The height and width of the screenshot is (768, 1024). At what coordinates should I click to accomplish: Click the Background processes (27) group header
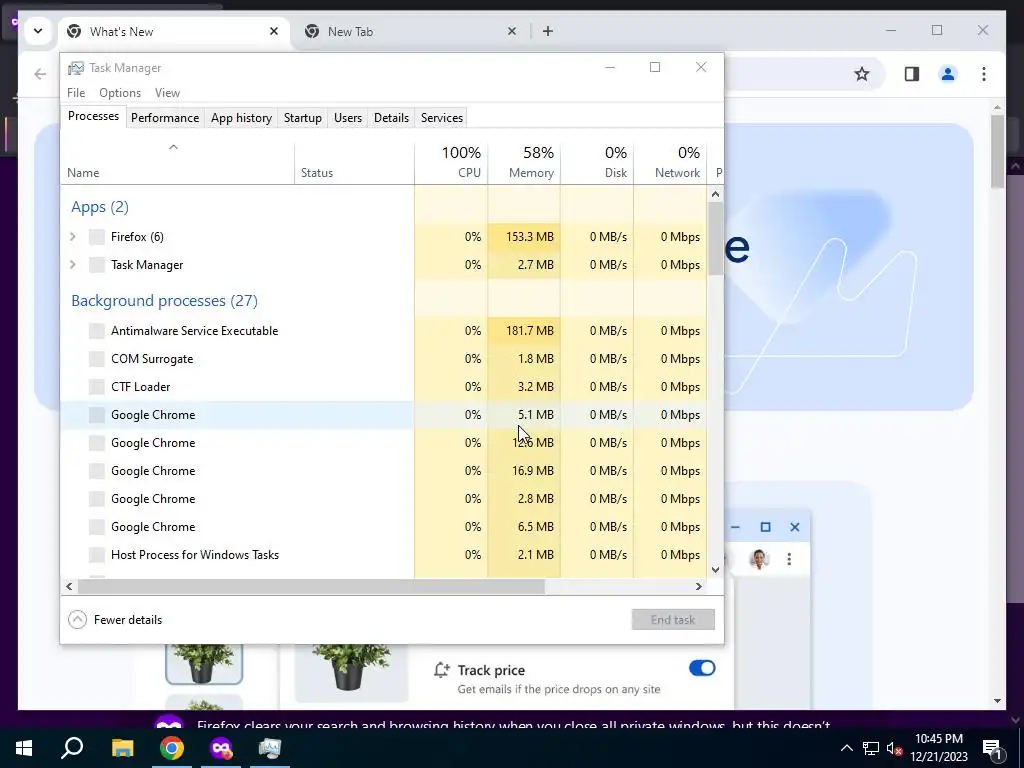[165, 300]
